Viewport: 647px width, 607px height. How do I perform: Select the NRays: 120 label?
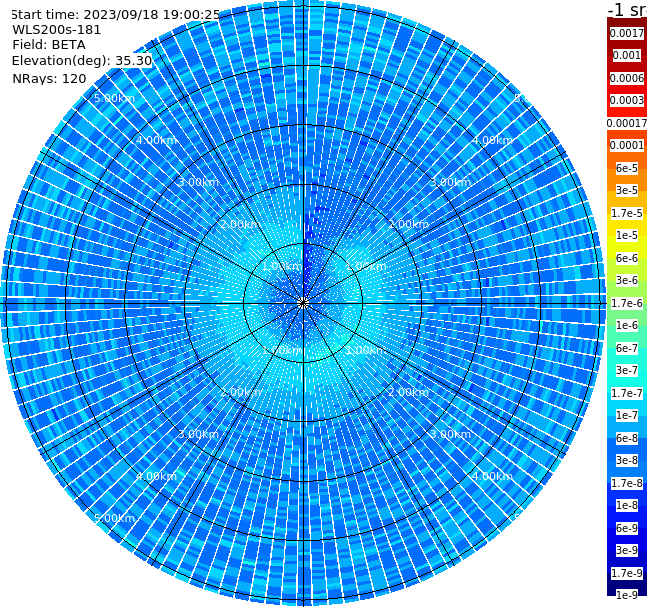49,78
